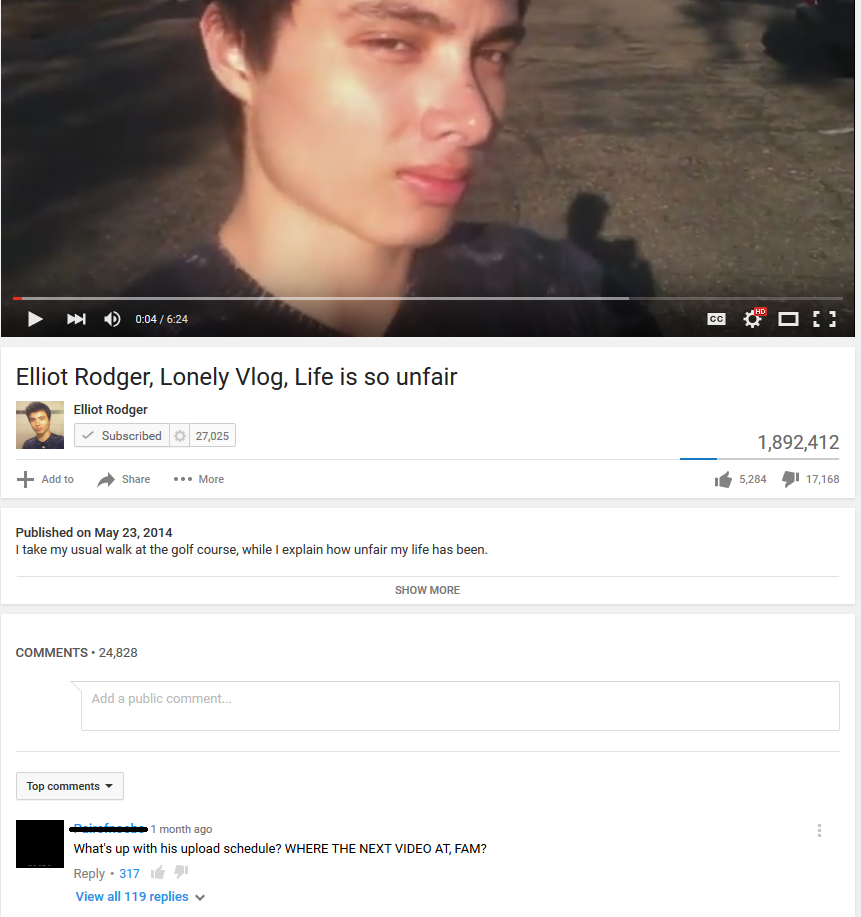The width and height of the screenshot is (861, 917).
Task: Skip to the next video
Action: pos(76,319)
